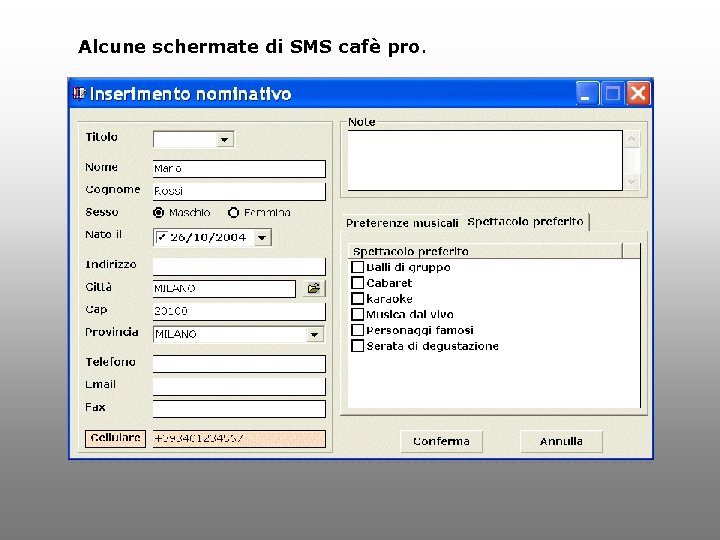Open the Nato il date picker arrow
The height and width of the screenshot is (540, 720).
pyautogui.click(x=262, y=238)
